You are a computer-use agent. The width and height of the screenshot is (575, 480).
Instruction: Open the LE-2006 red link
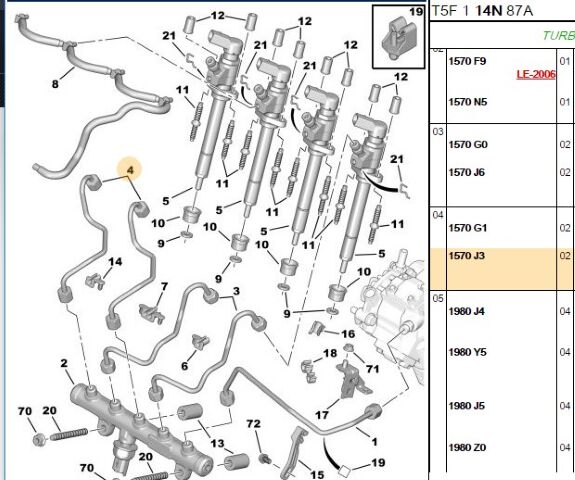click(x=536, y=74)
